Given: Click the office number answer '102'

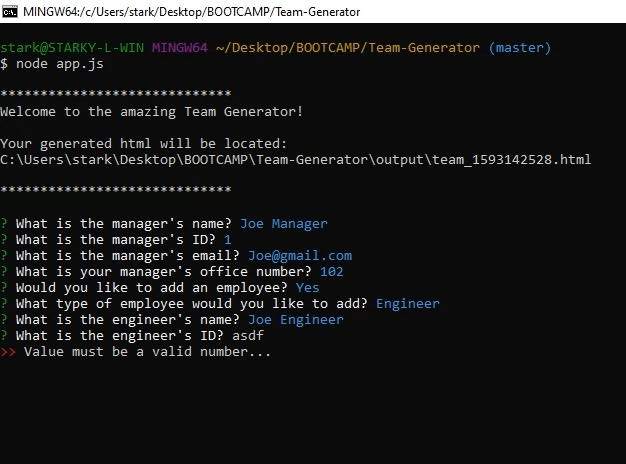Looking at the screenshot, I should coord(332,272).
